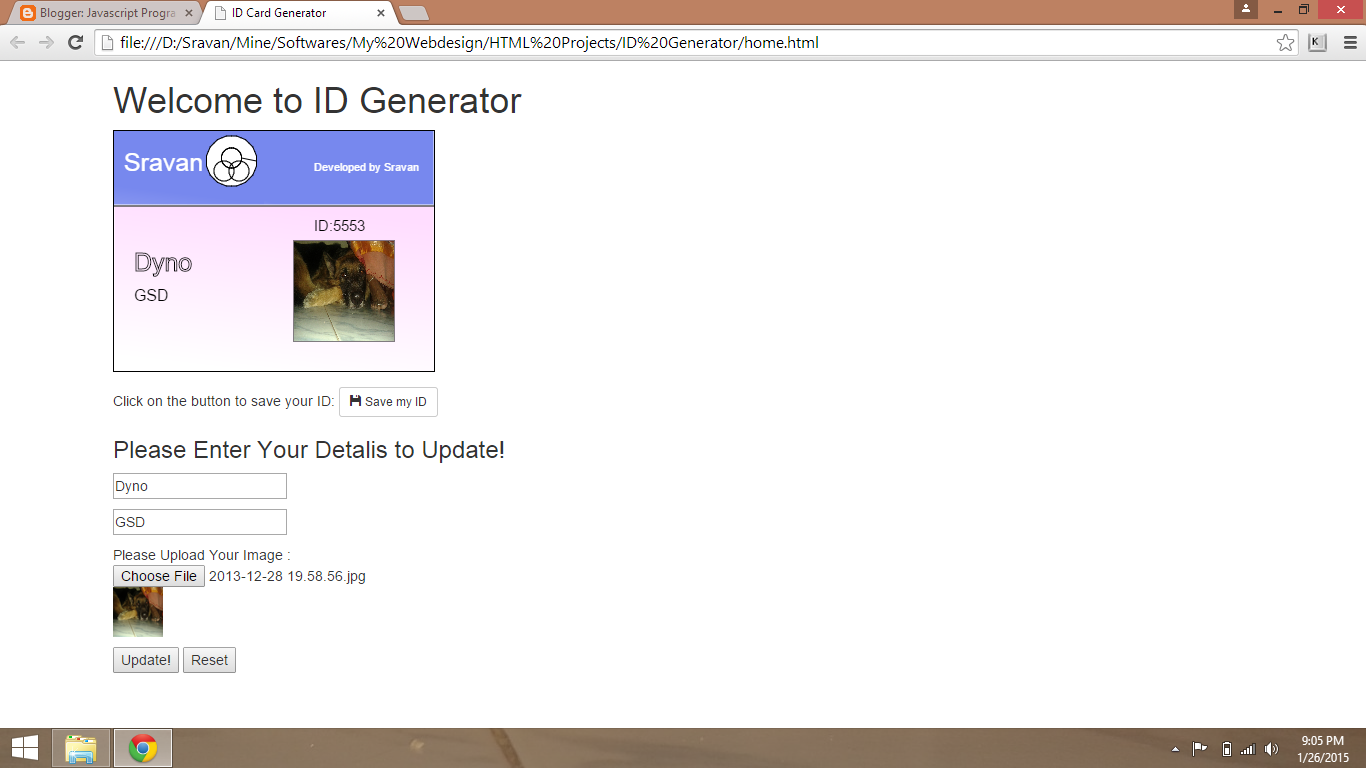Click the Chrome icon in the taskbar
Viewport: 1366px width, 768px height.
pyautogui.click(x=143, y=748)
